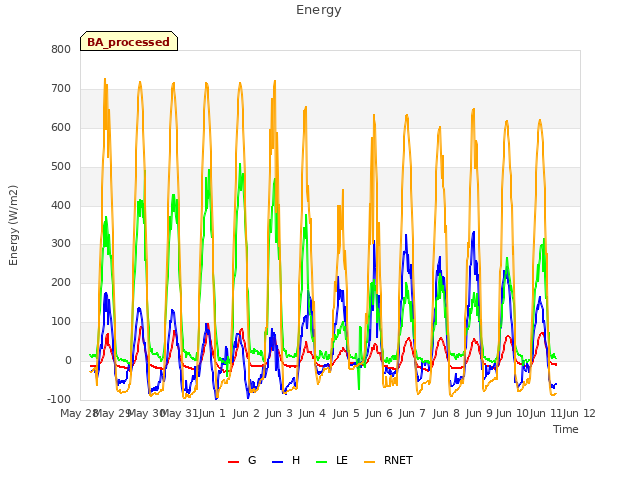
Task: Click the Jun 9 x-axis tick label
Action: point(479,413)
